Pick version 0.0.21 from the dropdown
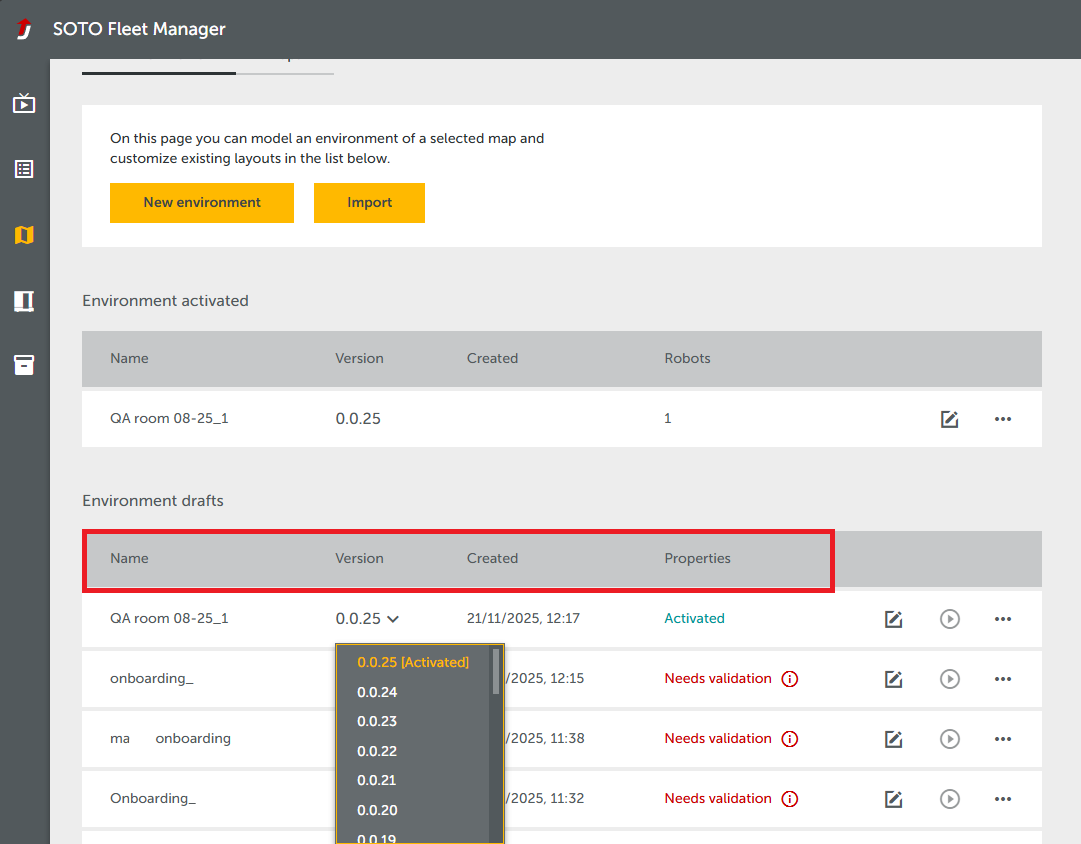Image resolution: width=1081 pixels, height=844 pixels. point(377,780)
